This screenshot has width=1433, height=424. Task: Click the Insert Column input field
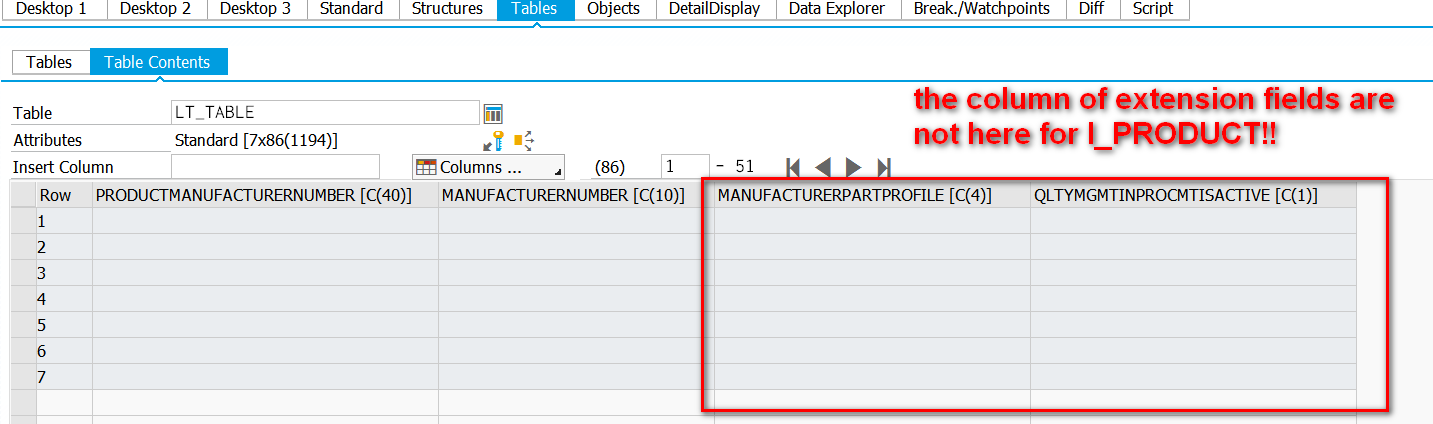click(x=275, y=166)
